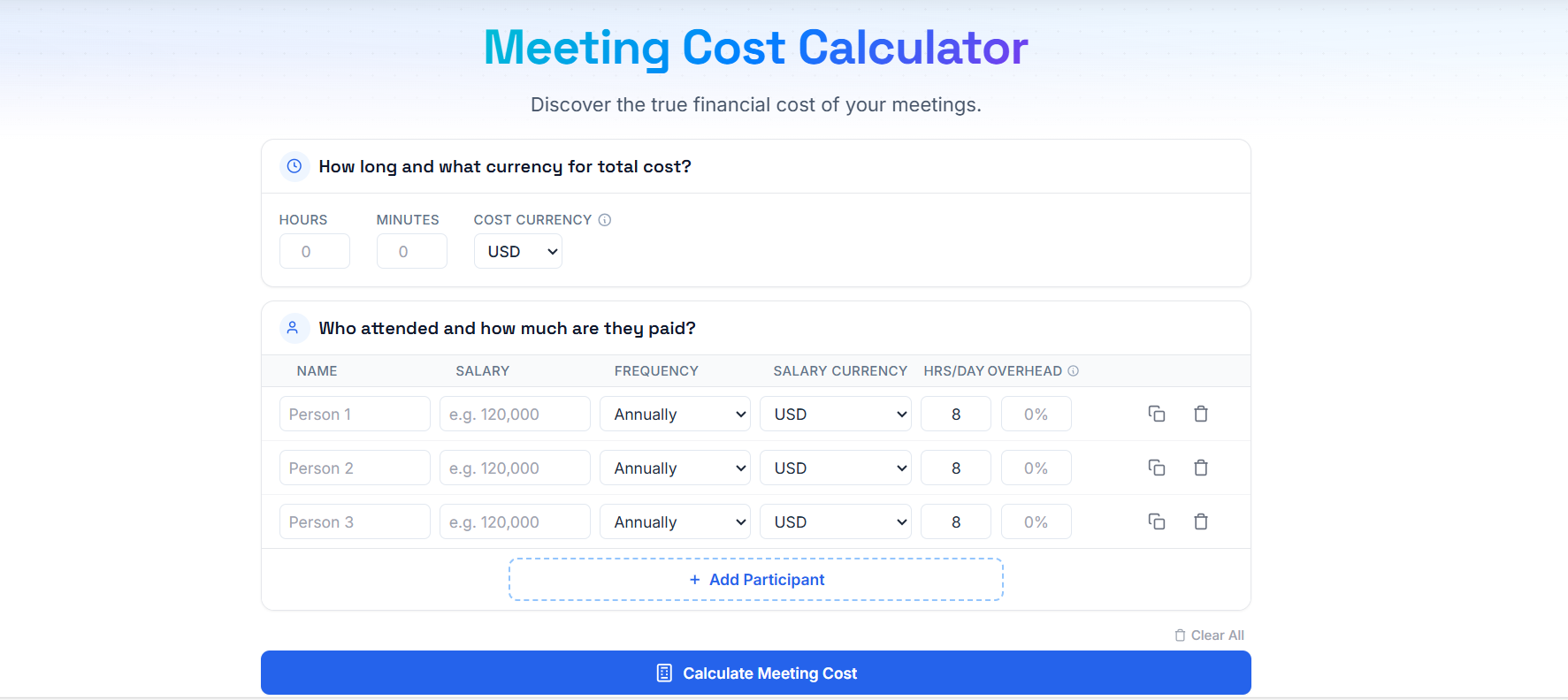This screenshot has height=700, width=1568.
Task: Open Person 3 frequency dropdown
Action: click(x=675, y=521)
